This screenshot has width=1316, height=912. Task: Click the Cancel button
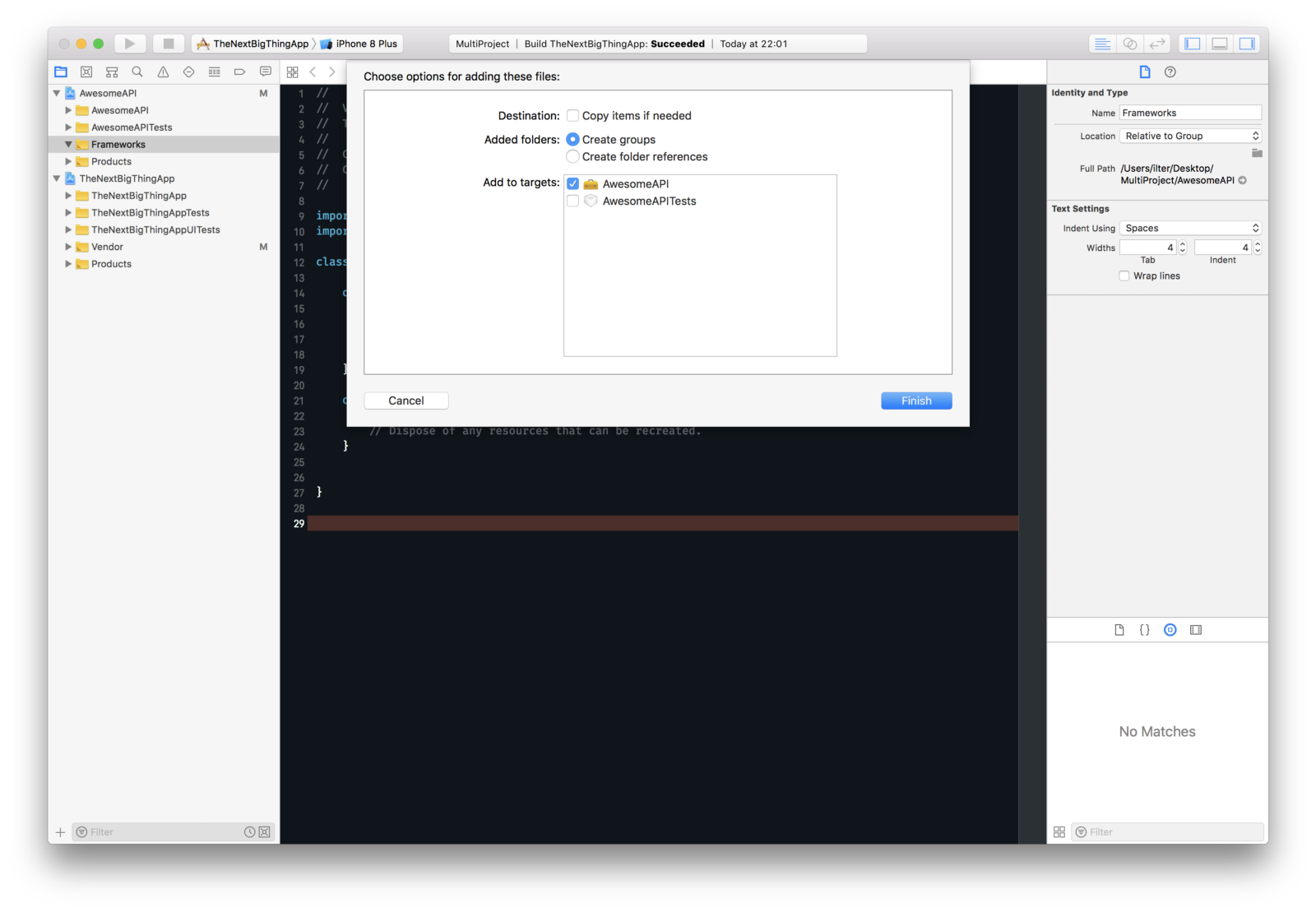(x=406, y=400)
